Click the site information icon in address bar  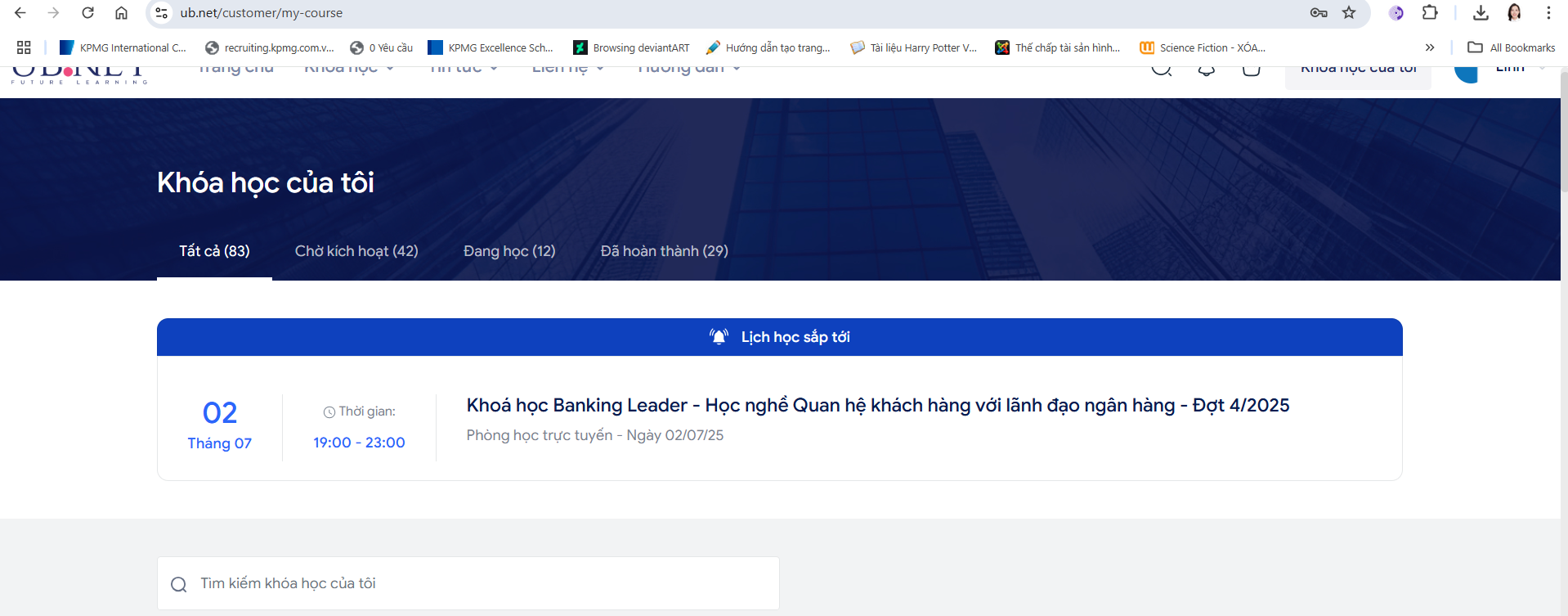coord(162,13)
